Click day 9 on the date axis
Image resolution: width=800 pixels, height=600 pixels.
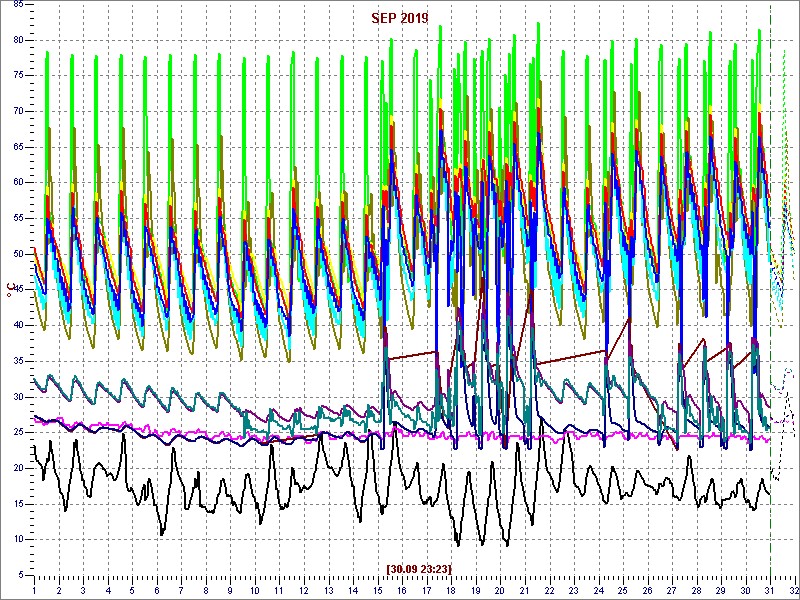coord(230,591)
